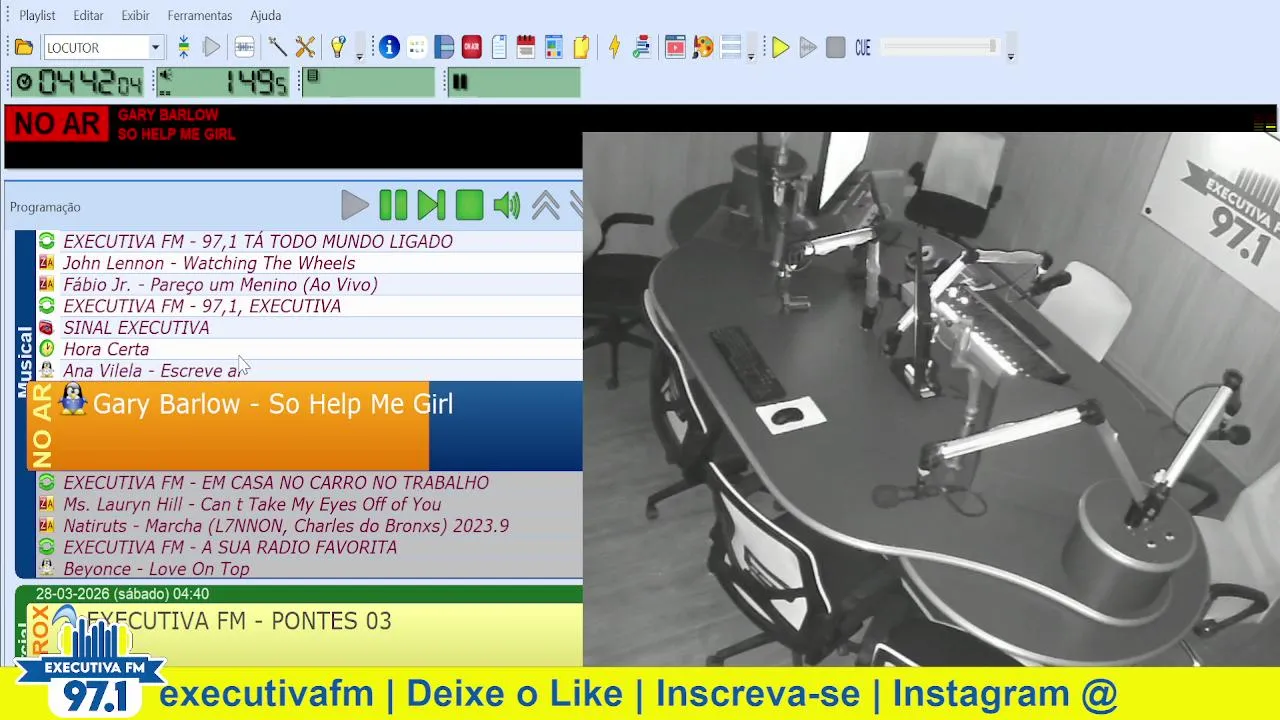Open the Ferramentas menu

pos(200,15)
